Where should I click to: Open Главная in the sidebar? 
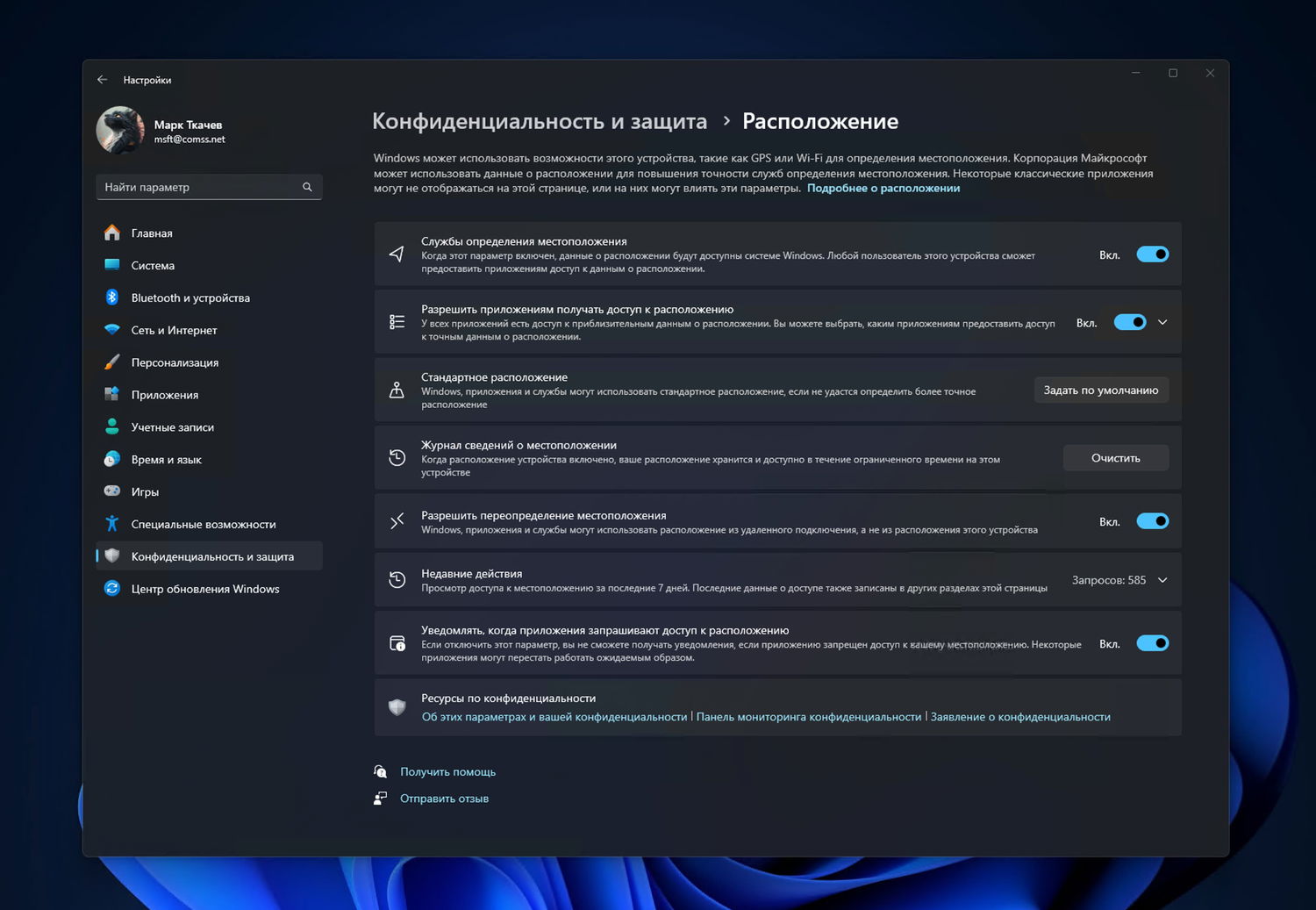point(209,233)
